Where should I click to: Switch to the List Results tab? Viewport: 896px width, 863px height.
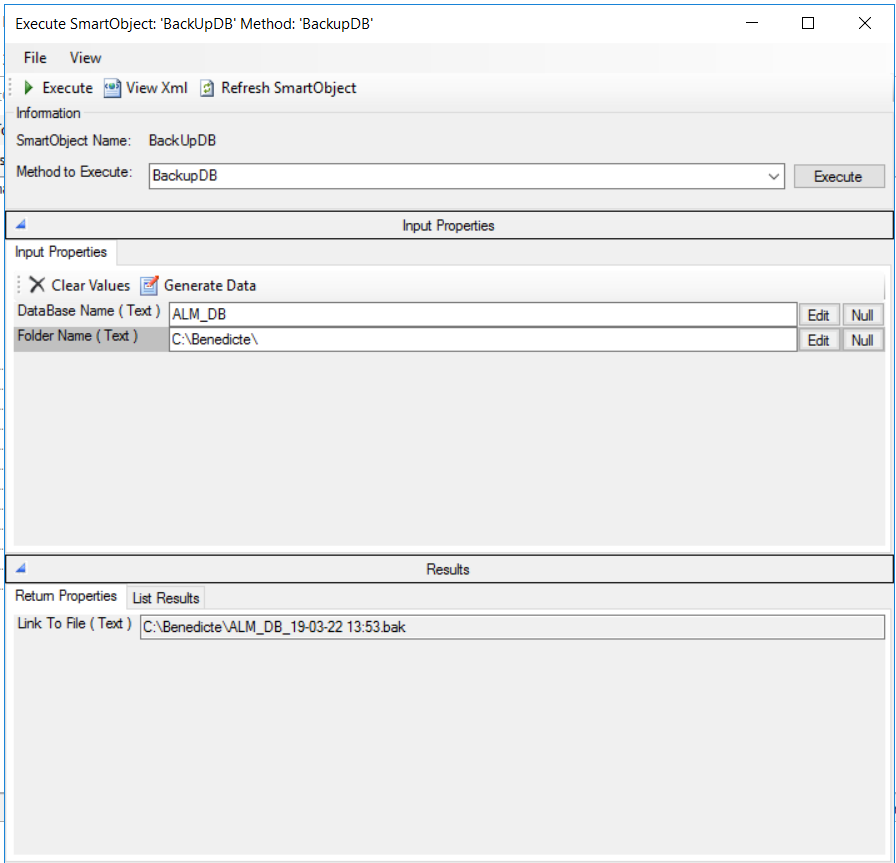tap(166, 598)
